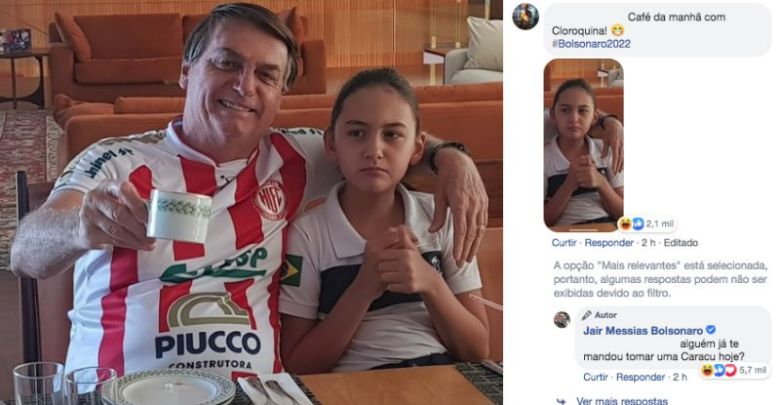
Task: Open the 2 h timestamp of the first comment
Action: (648, 243)
